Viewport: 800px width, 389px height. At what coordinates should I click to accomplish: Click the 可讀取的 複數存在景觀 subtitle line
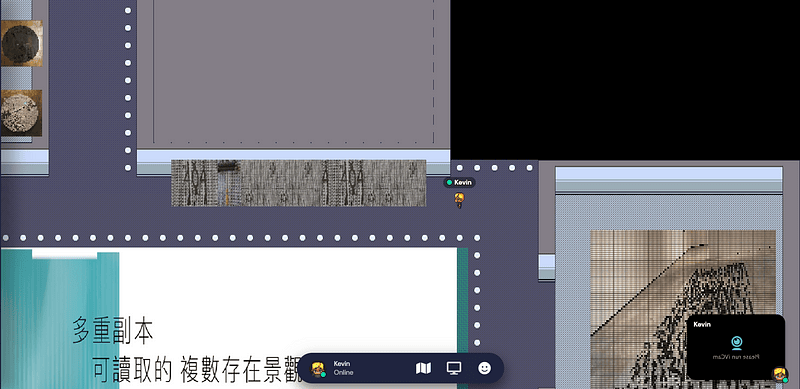coord(197,371)
